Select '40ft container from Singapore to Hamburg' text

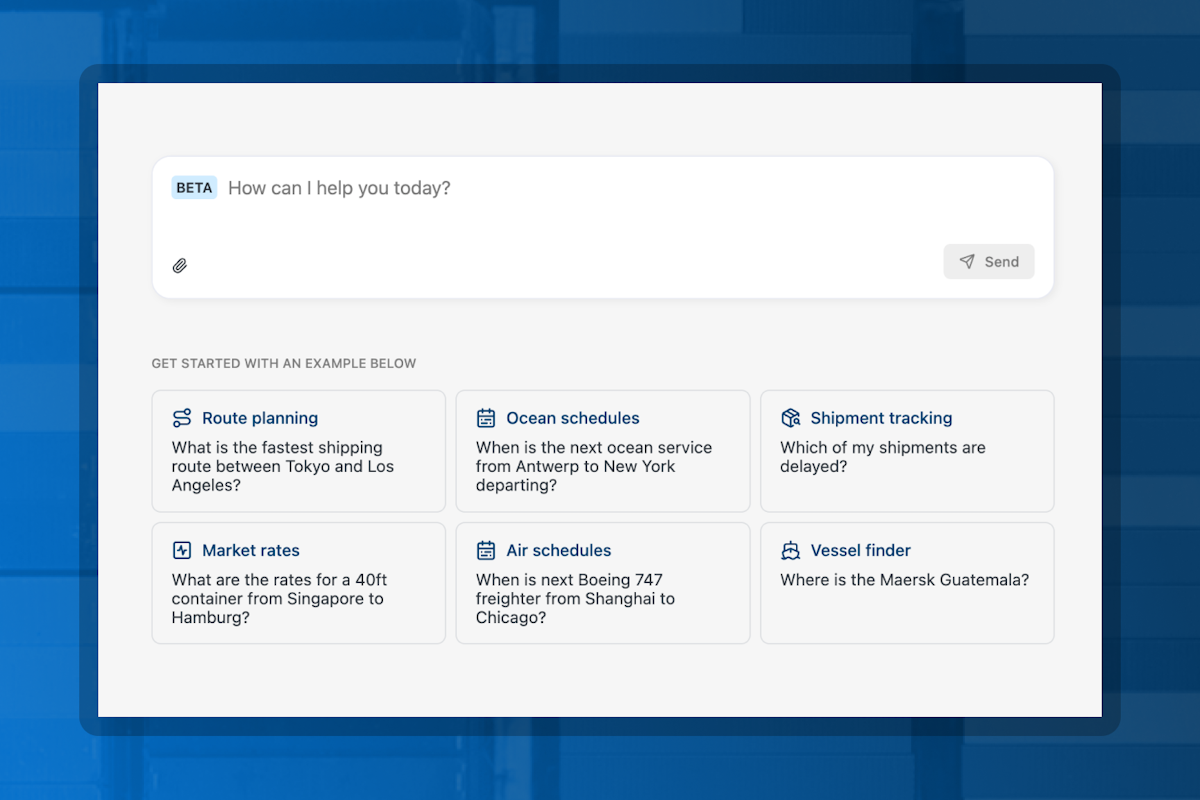pyautogui.click(x=278, y=598)
